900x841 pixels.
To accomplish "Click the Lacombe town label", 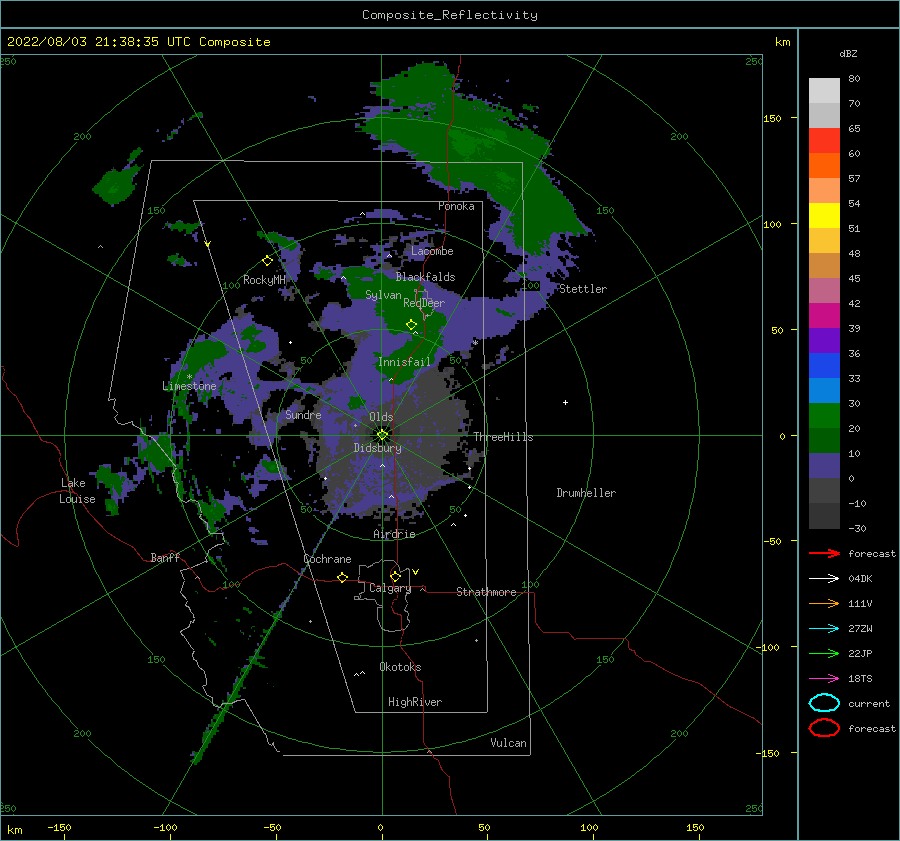I will pyautogui.click(x=432, y=251).
